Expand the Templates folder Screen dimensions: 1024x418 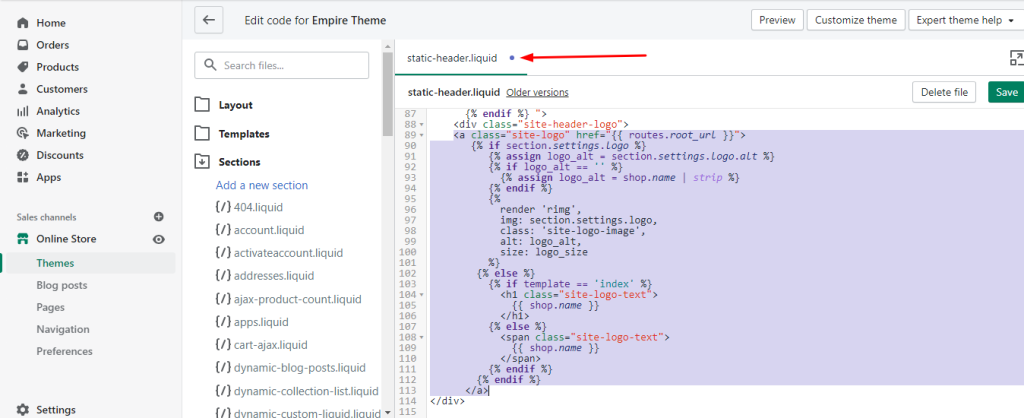pyautogui.click(x=244, y=134)
